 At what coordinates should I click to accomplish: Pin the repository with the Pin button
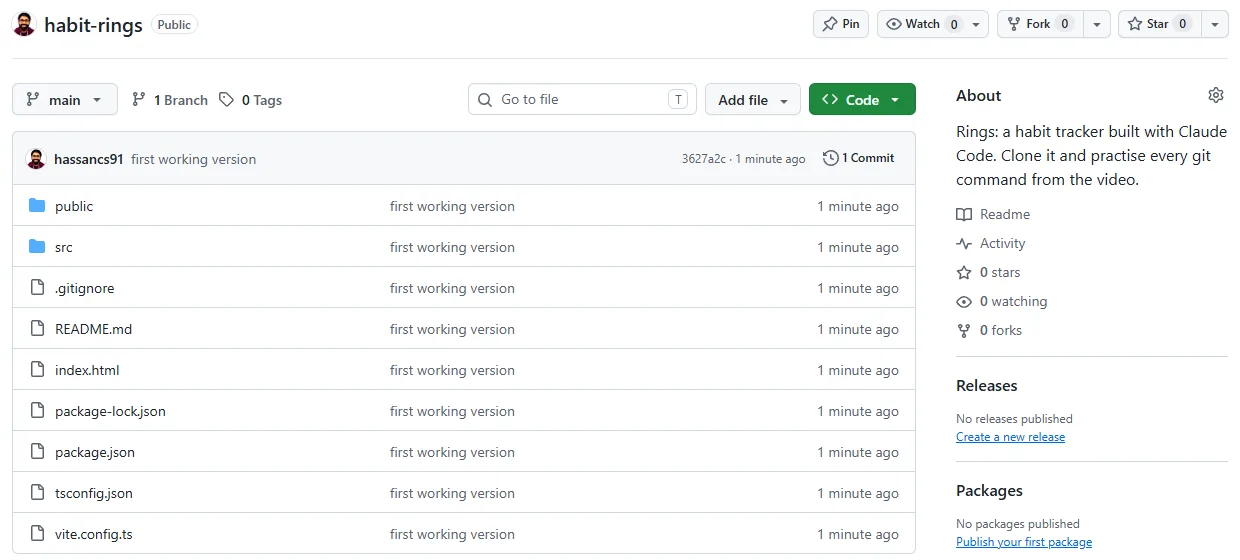841,24
